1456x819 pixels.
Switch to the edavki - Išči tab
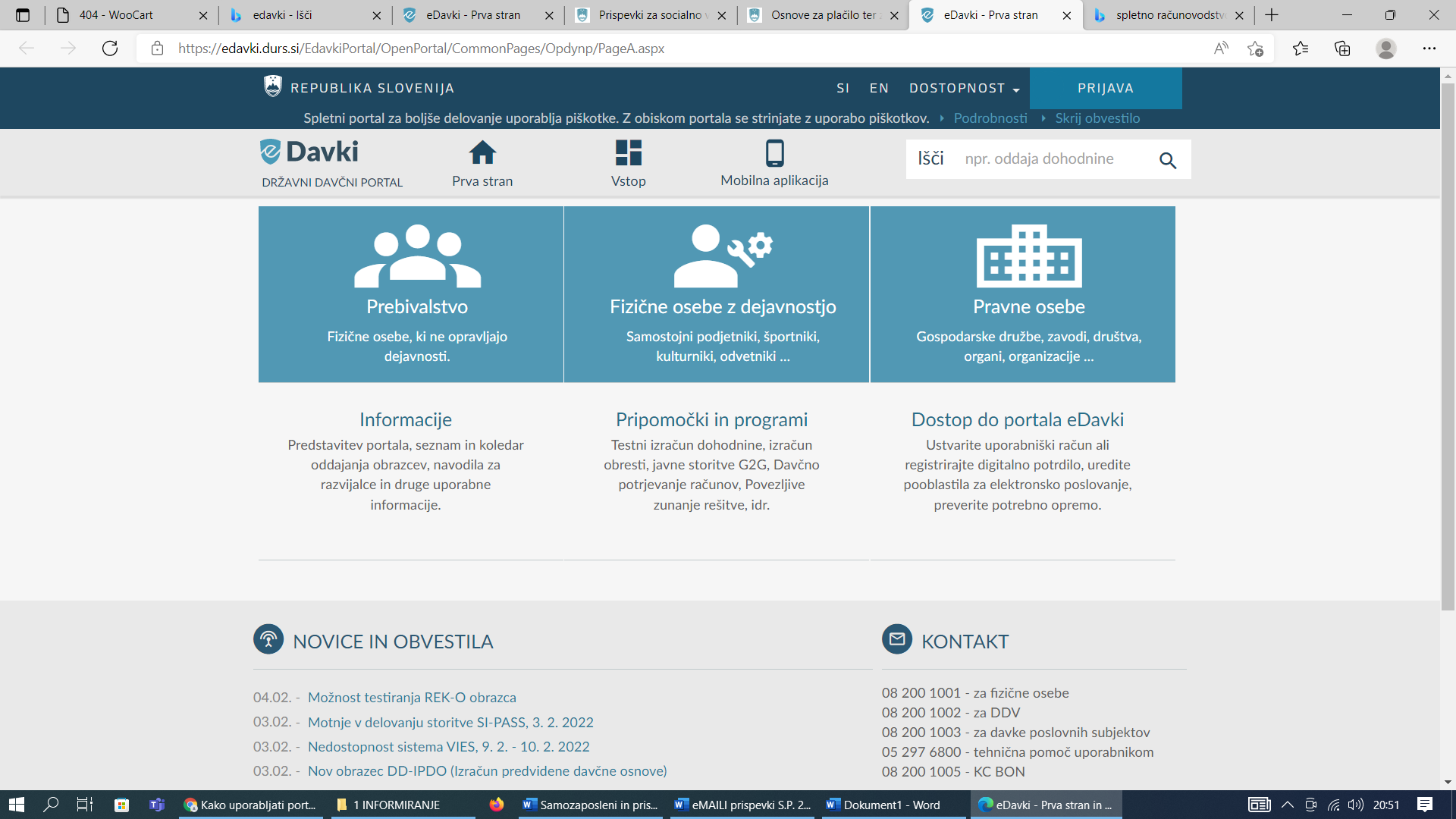click(303, 15)
